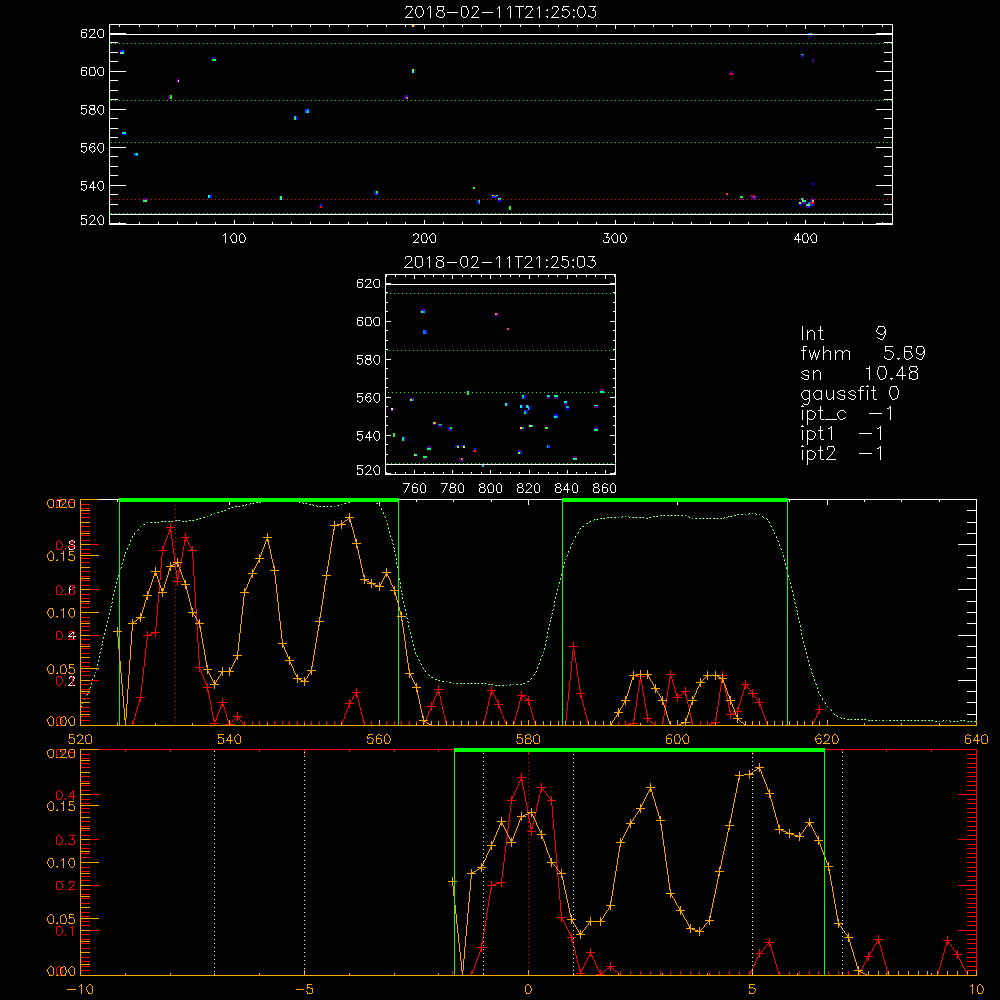Viewport: 1000px width, 1000px height.
Task: Click the x-axis label '200' on the top plot
Action: 424,239
